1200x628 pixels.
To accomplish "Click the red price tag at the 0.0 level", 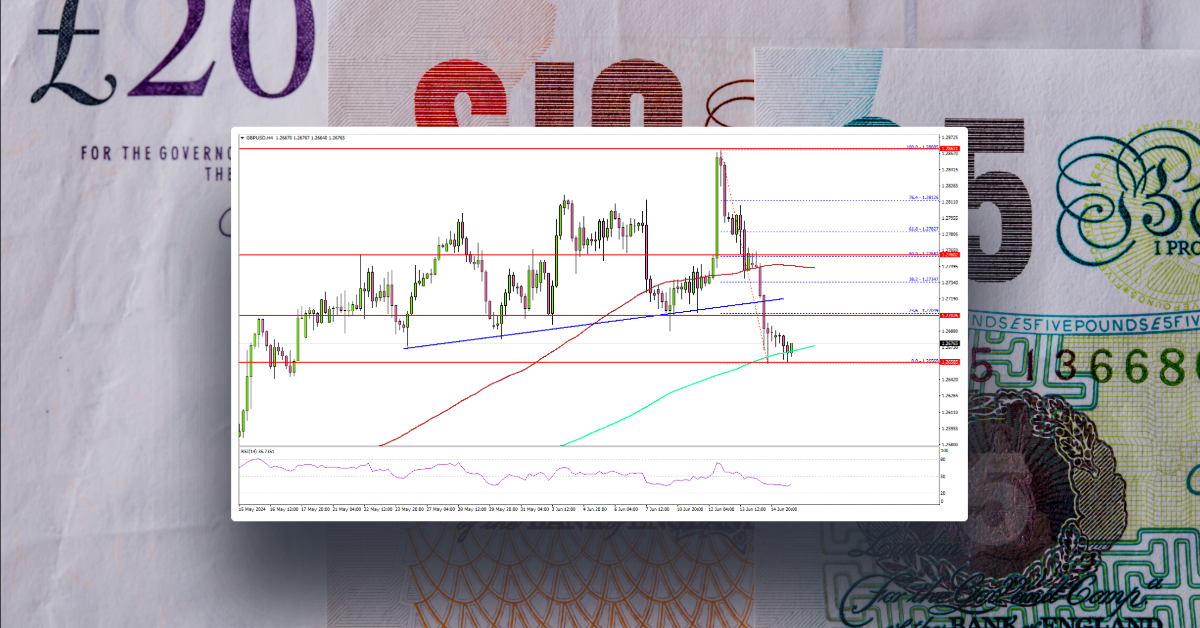I will tap(948, 361).
